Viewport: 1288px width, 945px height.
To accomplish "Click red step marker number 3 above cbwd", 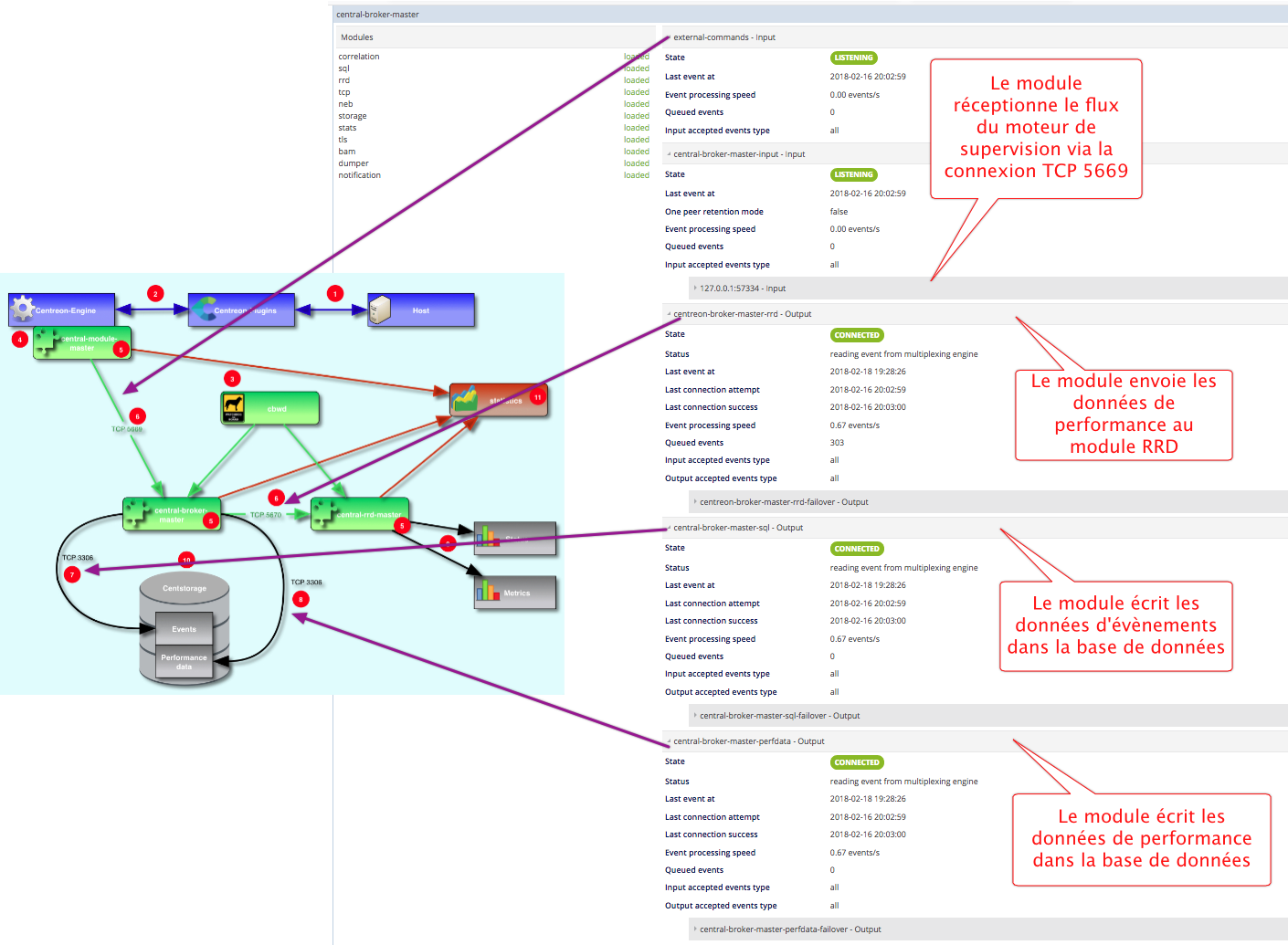I will pos(232,378).
